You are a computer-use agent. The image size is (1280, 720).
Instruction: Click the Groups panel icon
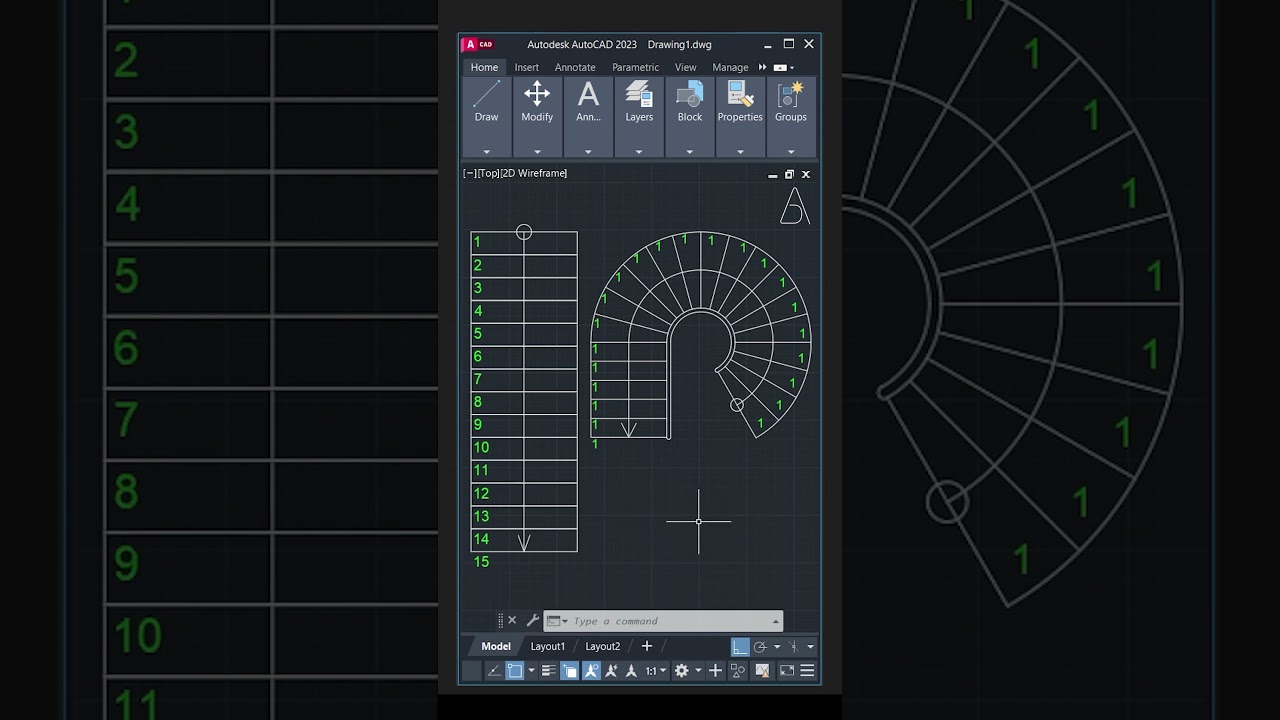point(790,103)
